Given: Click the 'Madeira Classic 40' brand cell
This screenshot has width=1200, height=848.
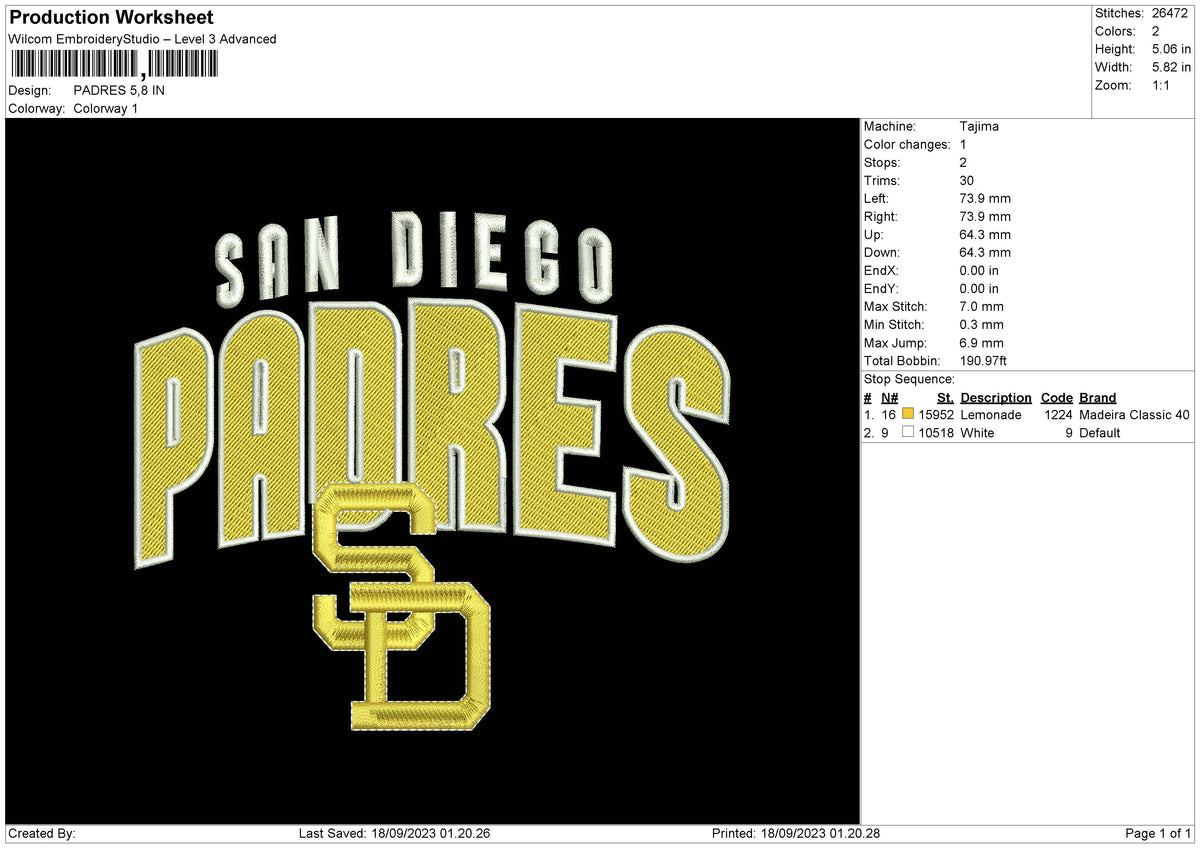Looking at the screenshot, I should coord(1135,415).
